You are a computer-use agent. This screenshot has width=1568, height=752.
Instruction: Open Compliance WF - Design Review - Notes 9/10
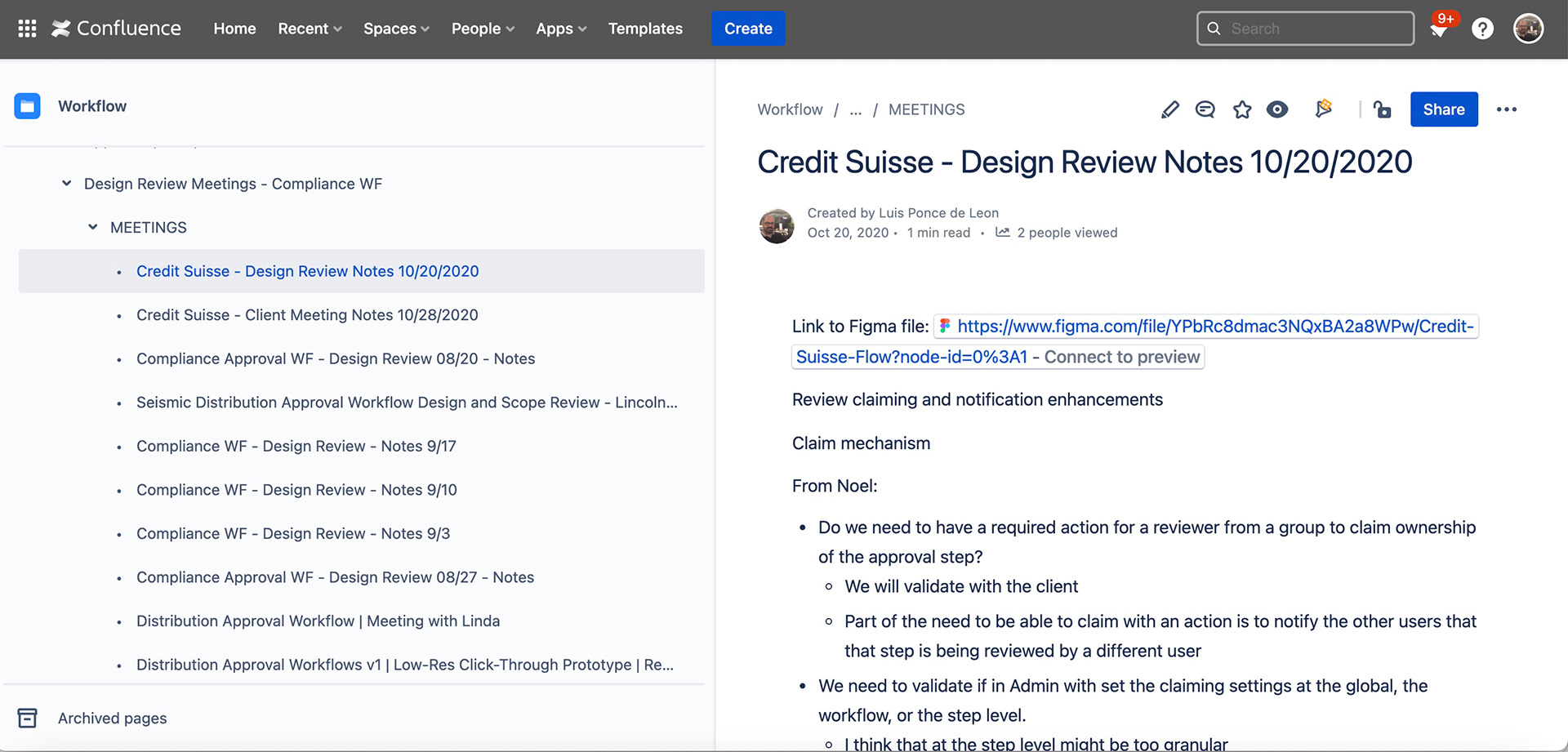(296, 490)
